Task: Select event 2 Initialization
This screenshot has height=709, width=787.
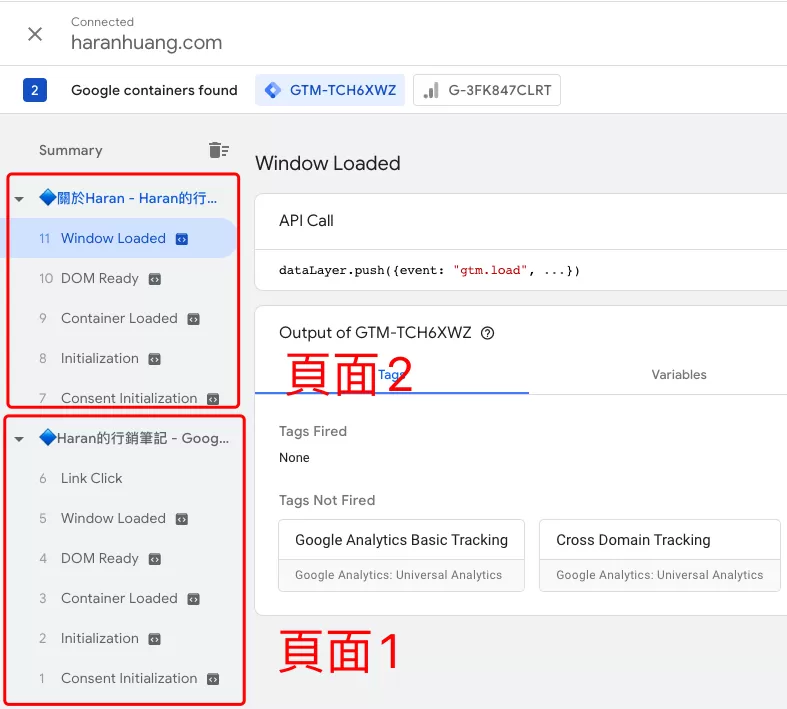Action: [118, 638]
